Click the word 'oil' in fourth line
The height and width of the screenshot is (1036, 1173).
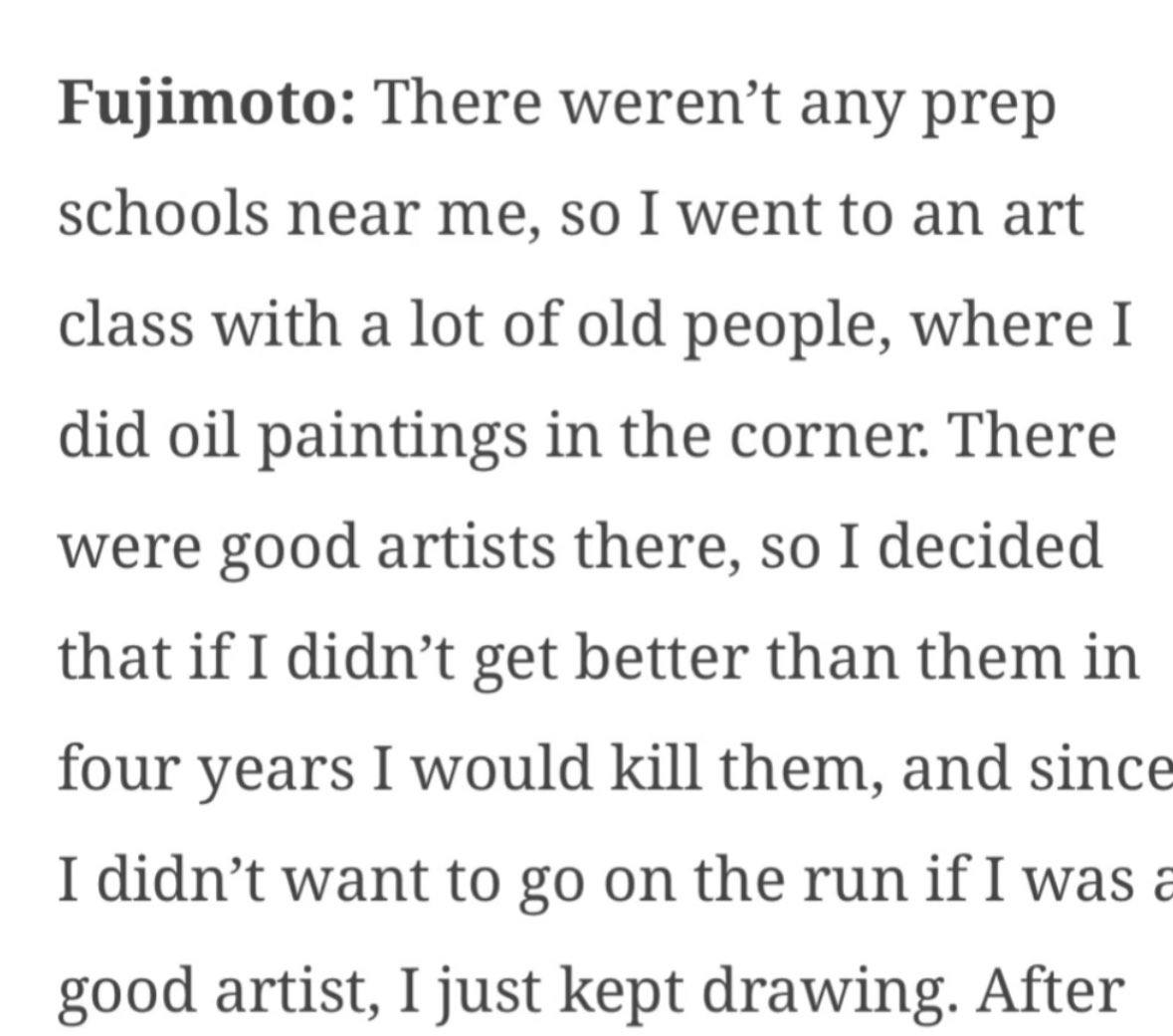[202, 436]
